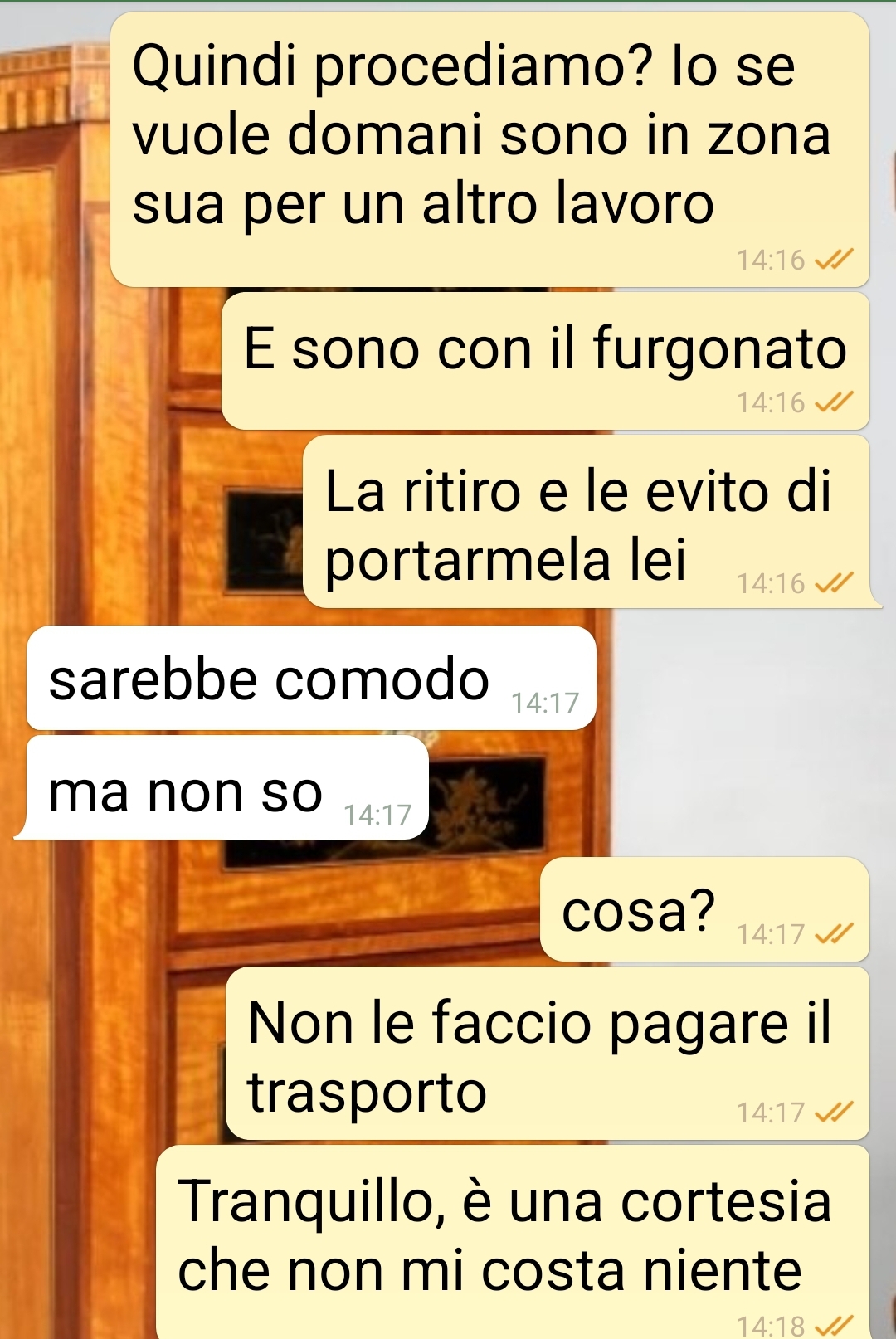The height and width of the screenshot is (1339, 896).
Task: Select the 'E sono con il furgonato' bubble
Action: [545, 361]
